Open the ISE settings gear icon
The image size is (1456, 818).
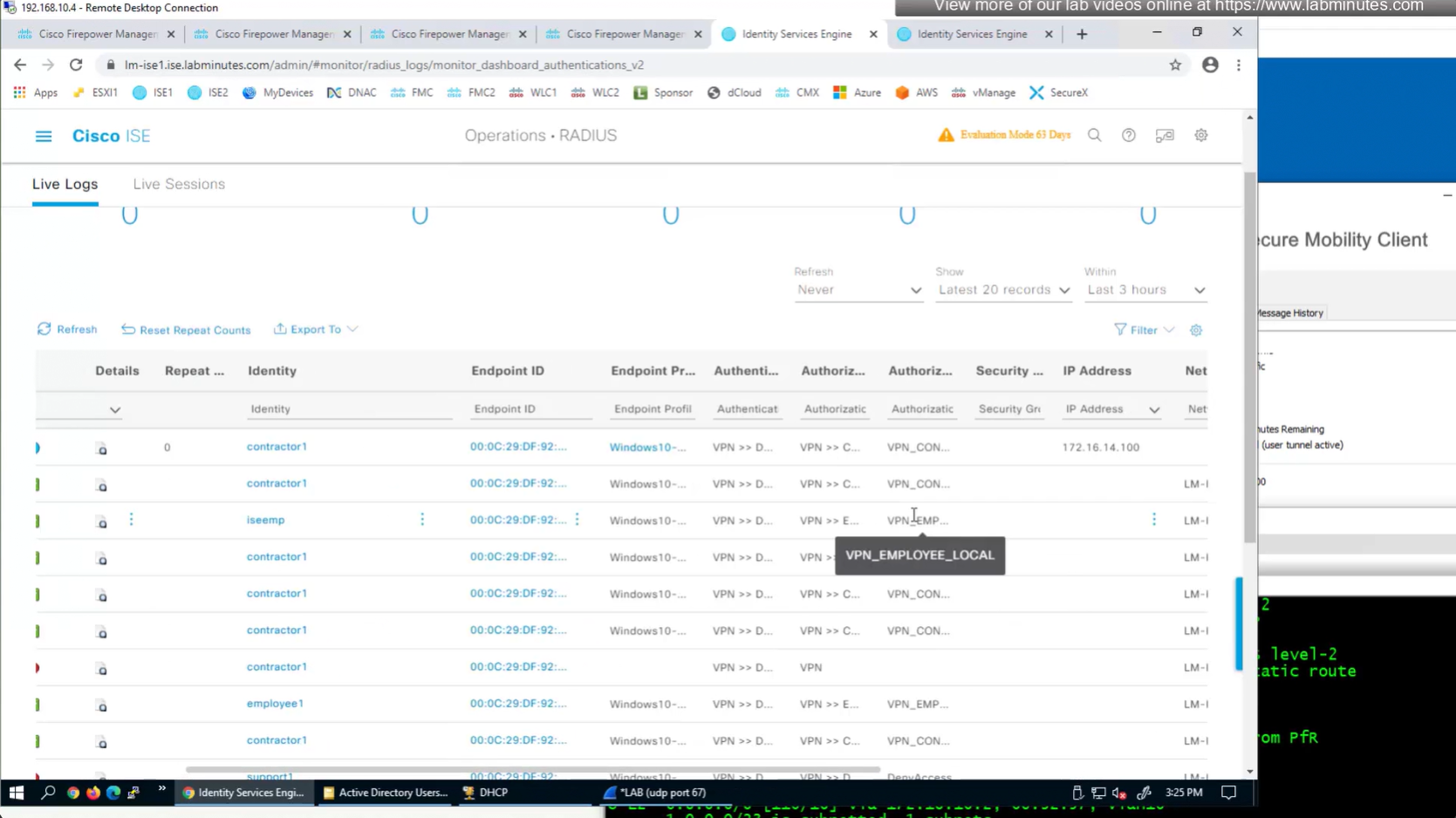click(1200, 136)
